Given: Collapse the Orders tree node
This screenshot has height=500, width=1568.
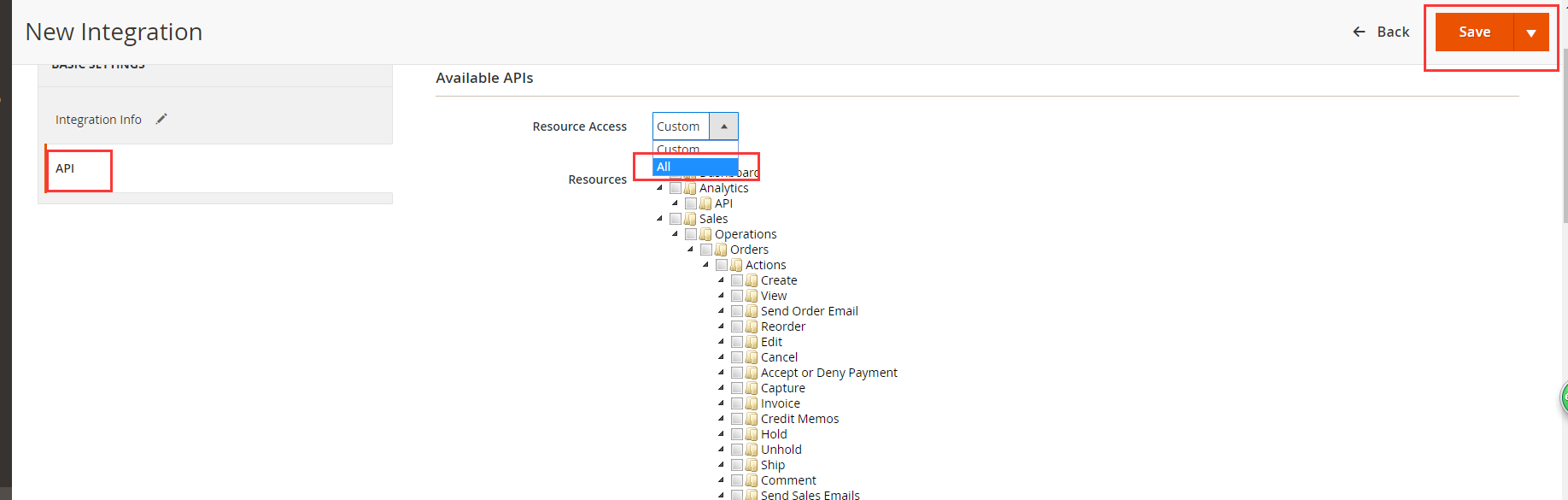Looking at the screenshot, I should click(x=690, y=250).
